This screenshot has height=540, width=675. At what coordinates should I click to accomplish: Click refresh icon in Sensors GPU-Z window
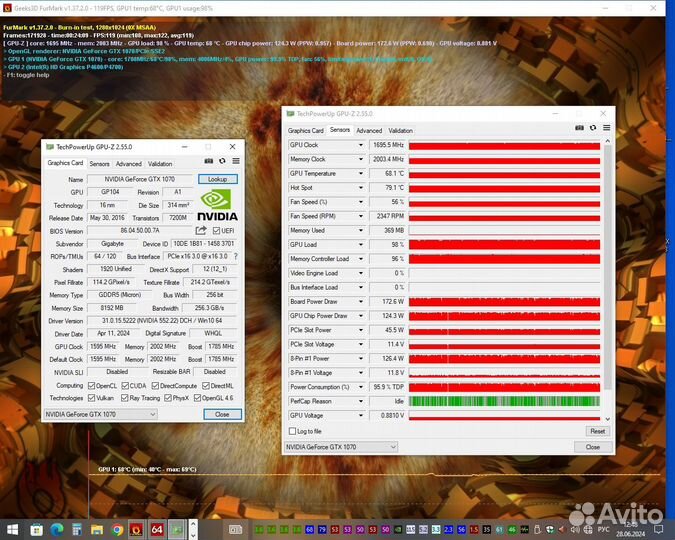point(593,128)
